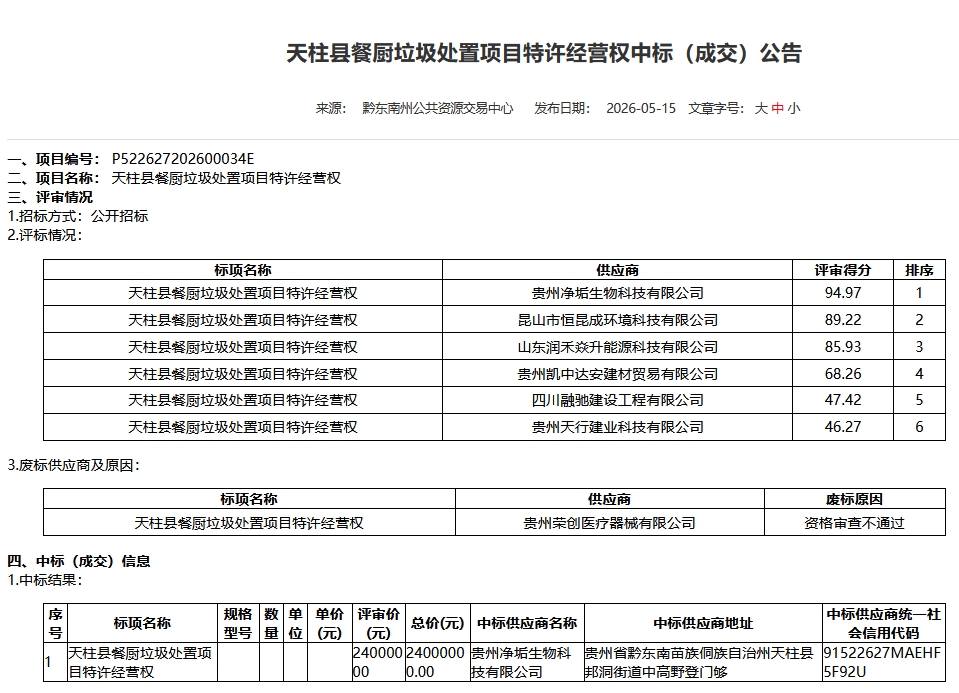The width and height of the screenshot is (959, 693).
Task: Click the evaluation table's 供应商 column header
Action: pyautogui.click(x=618, y=270)
